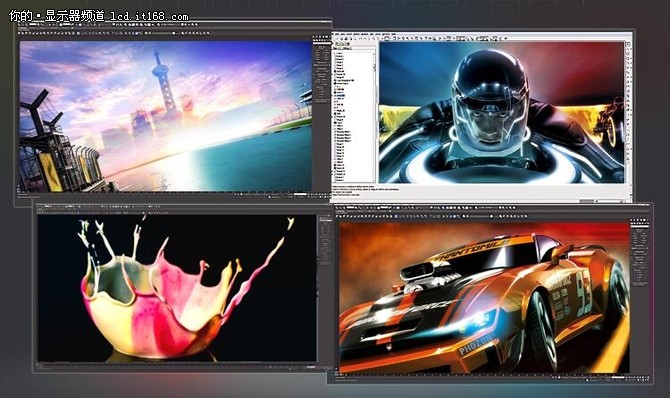Click first icon in skyline window upper toolbar row
Viewport: 670px width, 398px height.
point(20,25)
